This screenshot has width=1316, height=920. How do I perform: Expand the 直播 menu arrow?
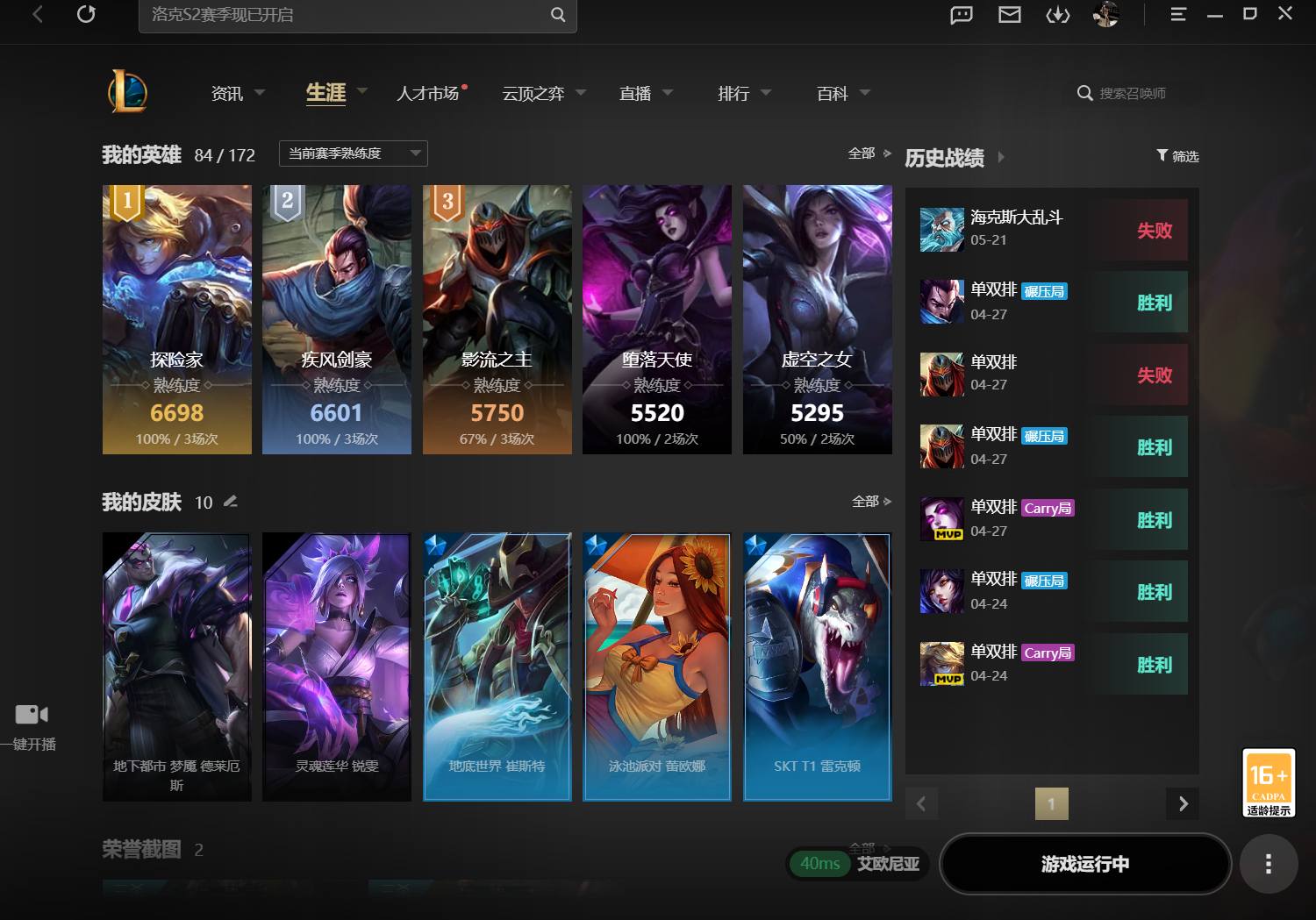click(668, 92)
